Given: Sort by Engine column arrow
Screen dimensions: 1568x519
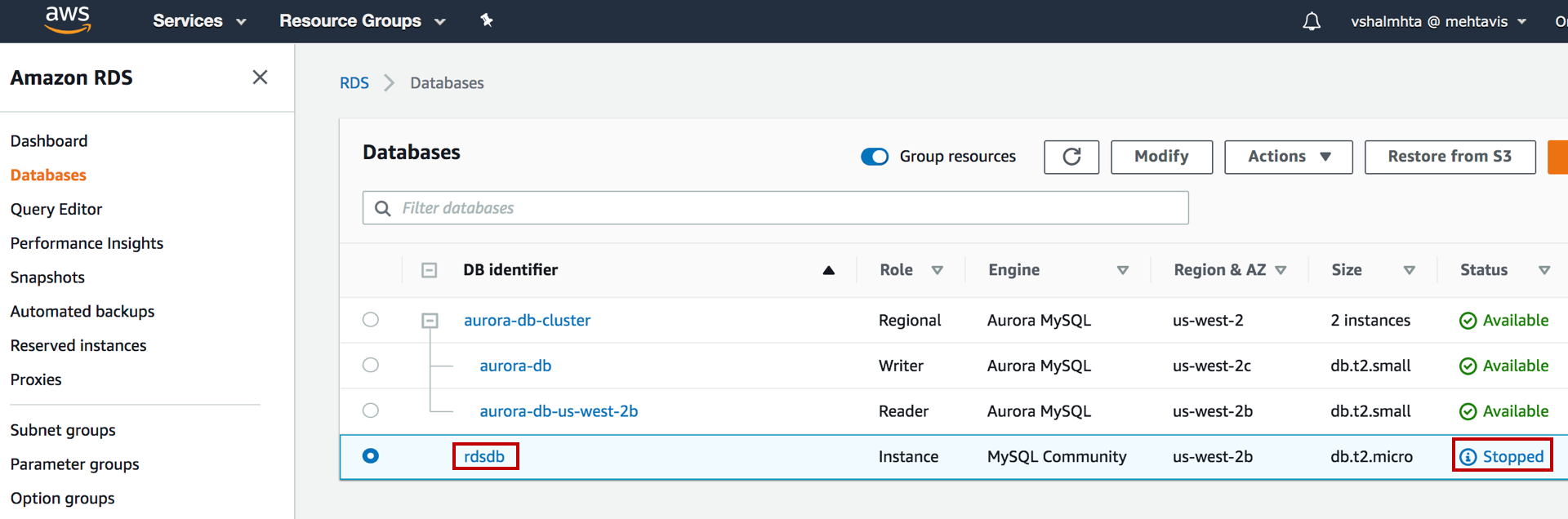Looking at the screenshot, I should 1123,270.
